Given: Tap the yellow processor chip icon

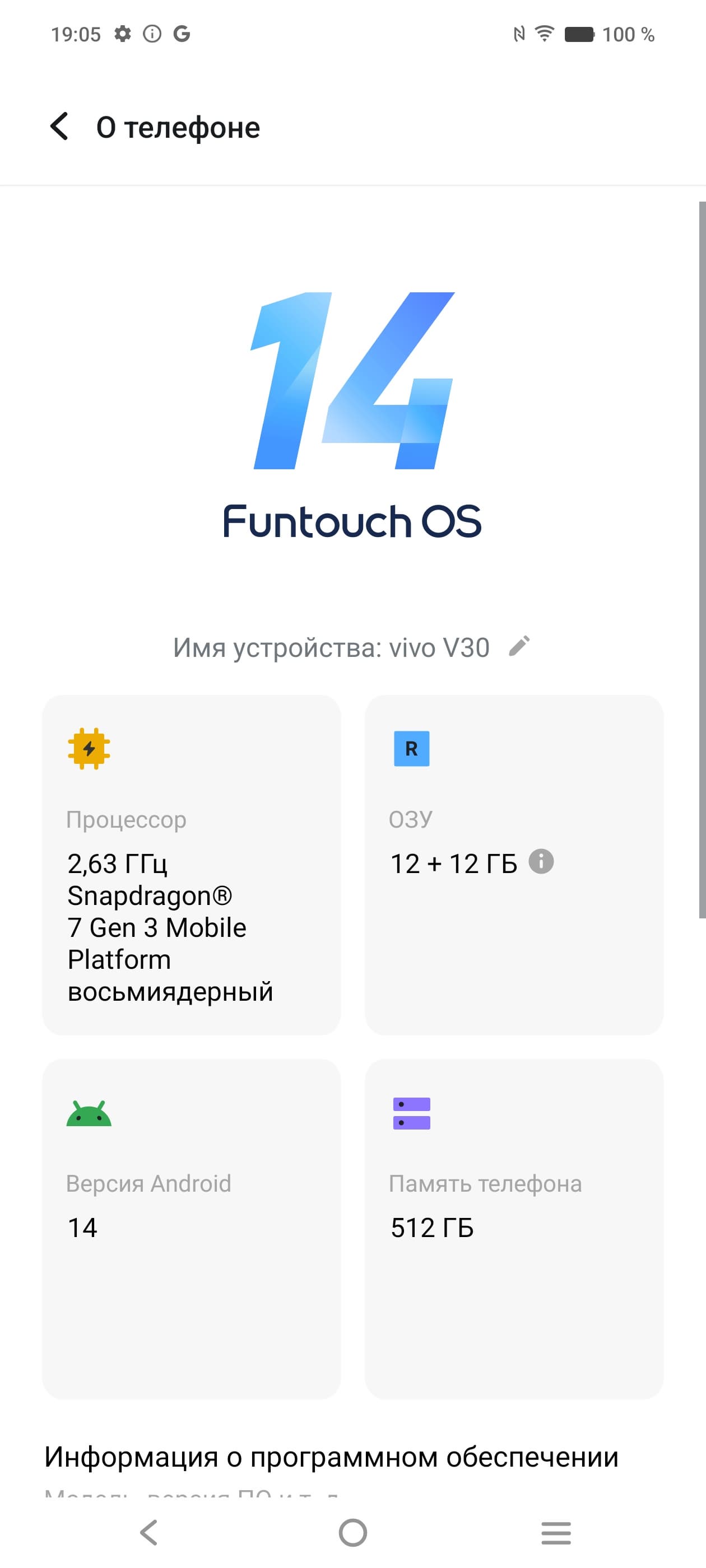Looking at the screenshot, I should [89, 749].
